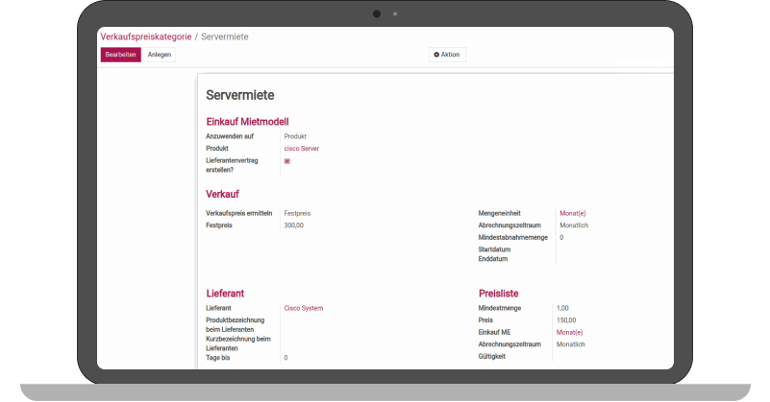Go to Verkaufspreiskategorie breadcrumb
The height and width of the screenshot is (402, 770).
(x=145, y=37)
